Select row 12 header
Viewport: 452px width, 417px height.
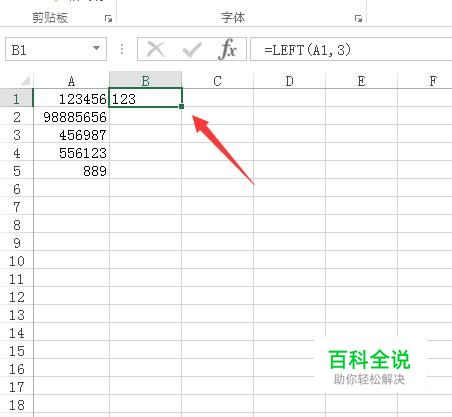[17, 296]
